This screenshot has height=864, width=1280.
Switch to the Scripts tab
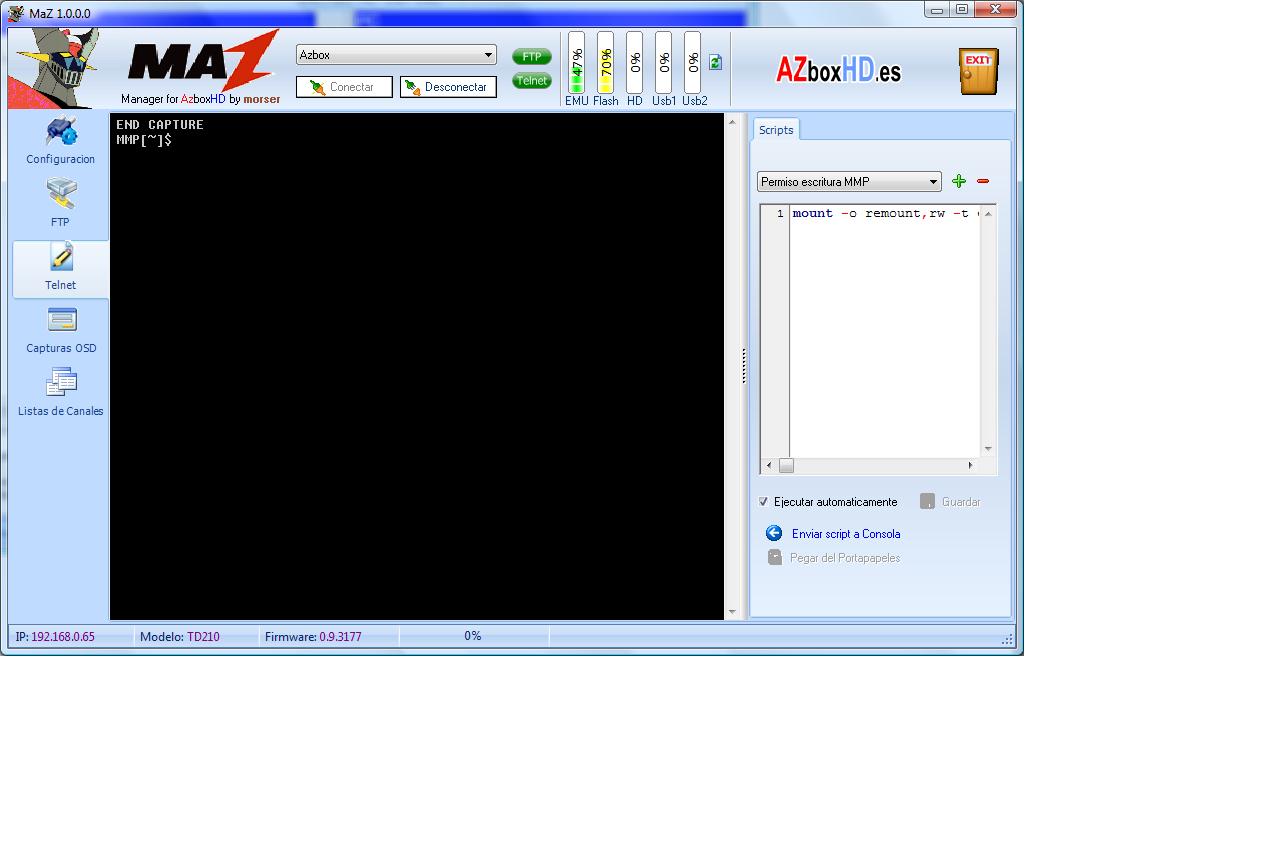pyautogui.click(x=775, y=130)
